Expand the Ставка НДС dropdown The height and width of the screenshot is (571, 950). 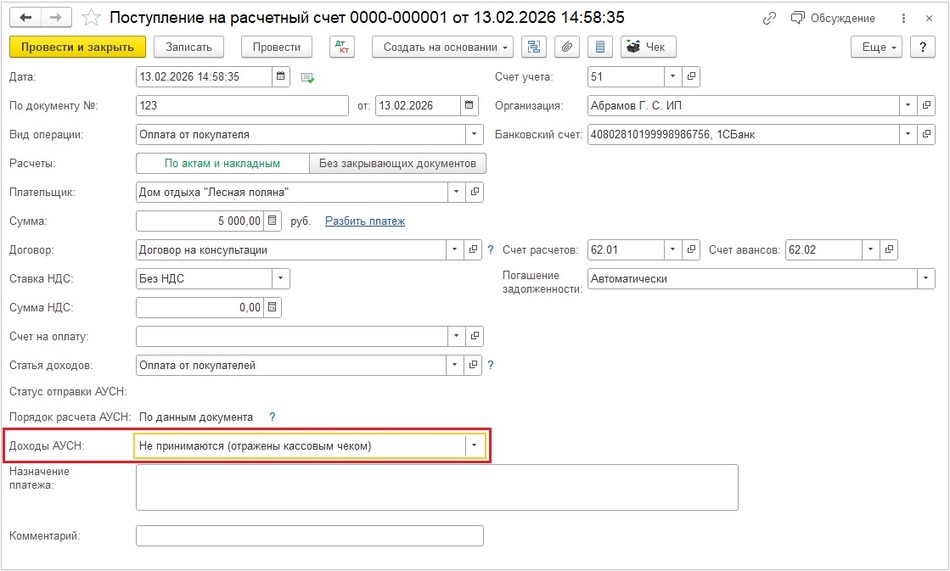(x=281, y=279)
